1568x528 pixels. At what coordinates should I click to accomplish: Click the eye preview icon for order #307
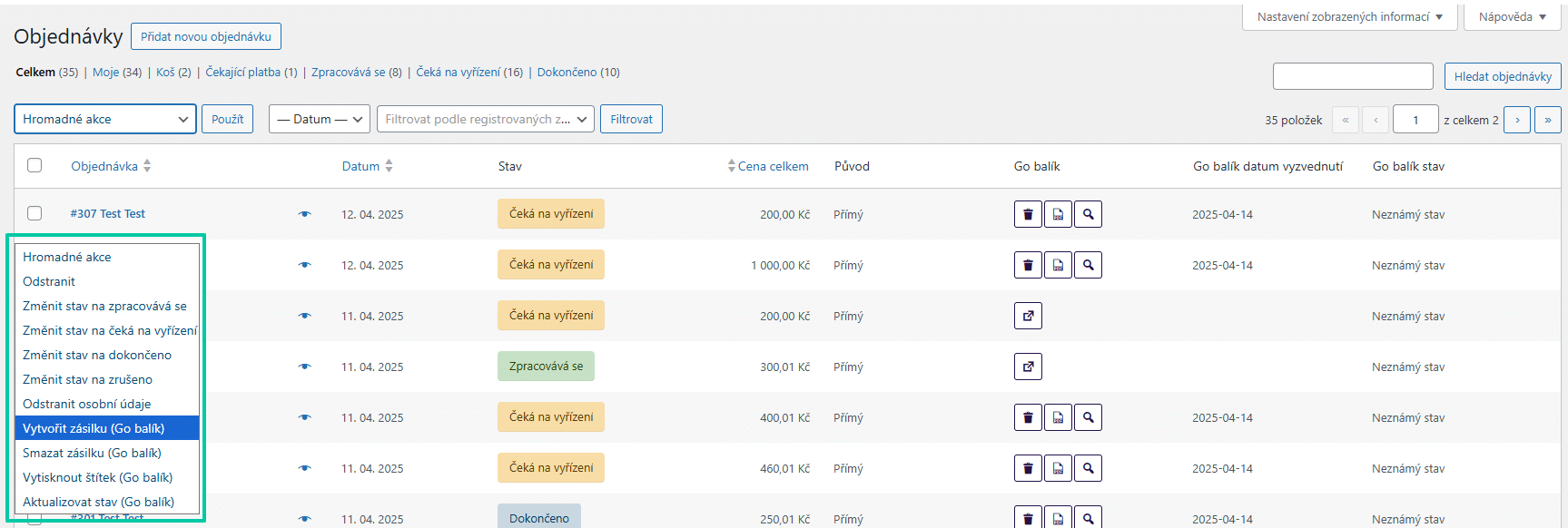tap(304, 214)
